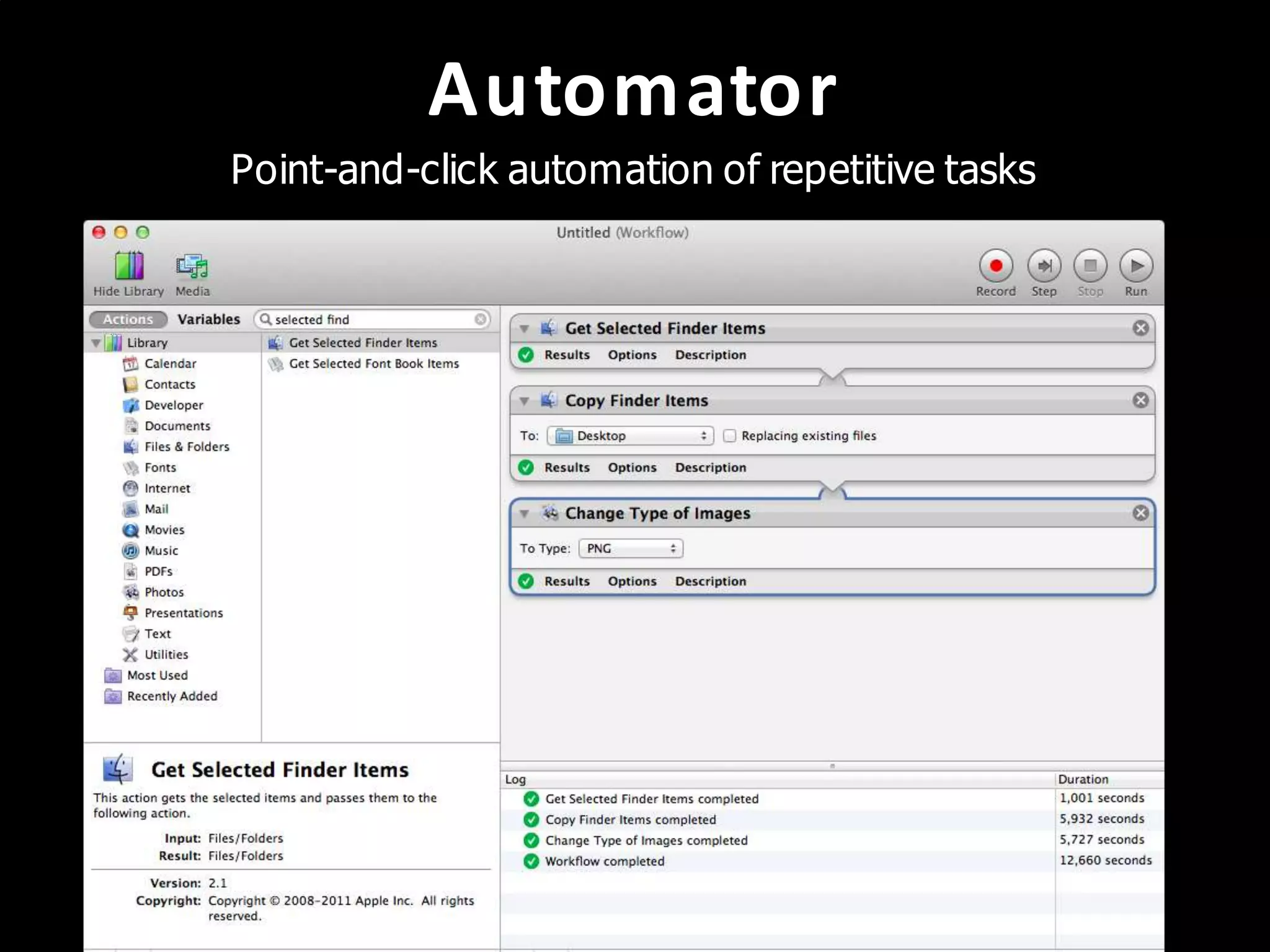This screenshot has width=1270, height=952.
Task: Show Results of Get Selected Finder Items
Action: (567, 355)
